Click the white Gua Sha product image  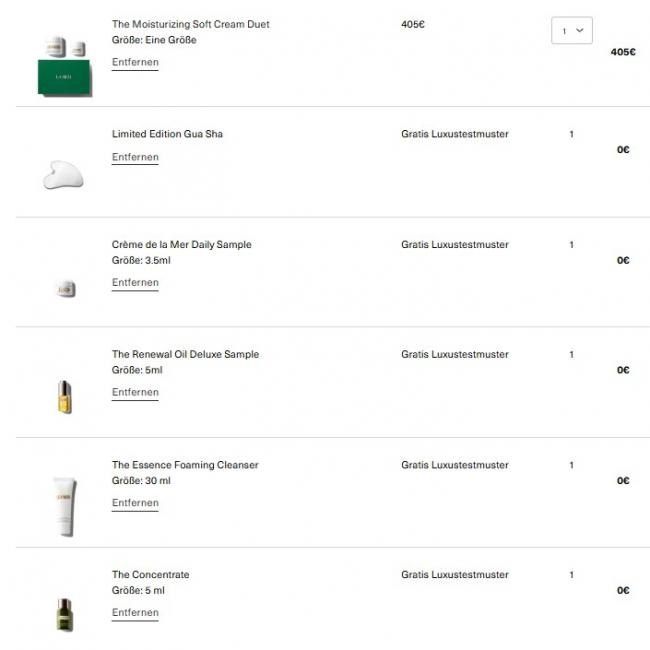(x=63, y=176)
